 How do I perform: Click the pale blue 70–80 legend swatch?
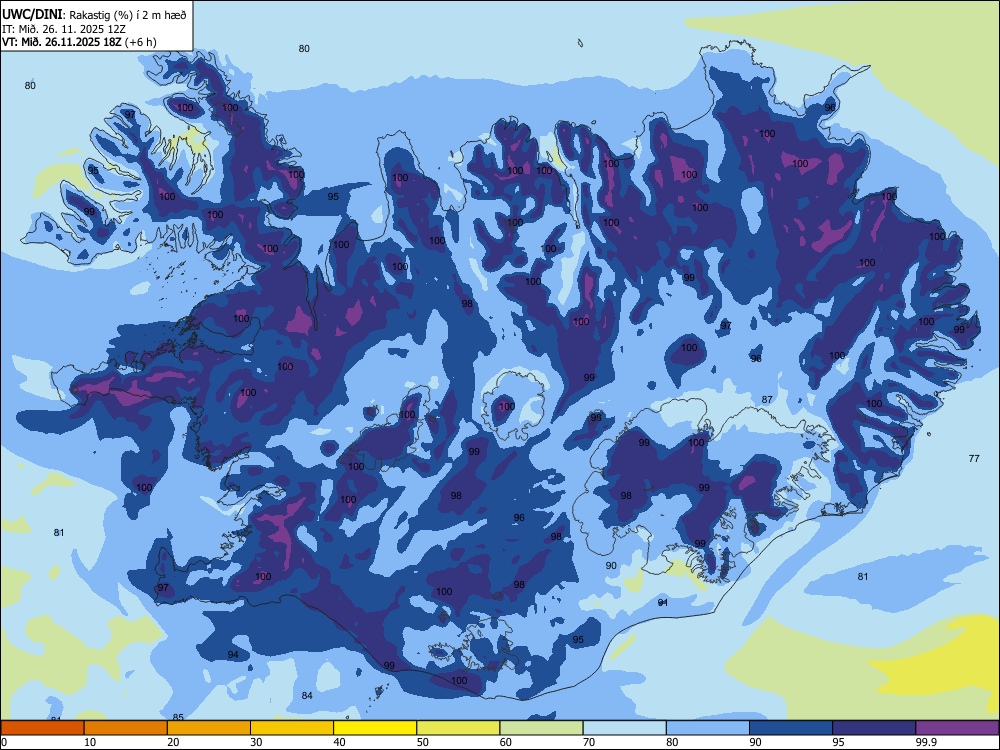(x=624, y=728)
